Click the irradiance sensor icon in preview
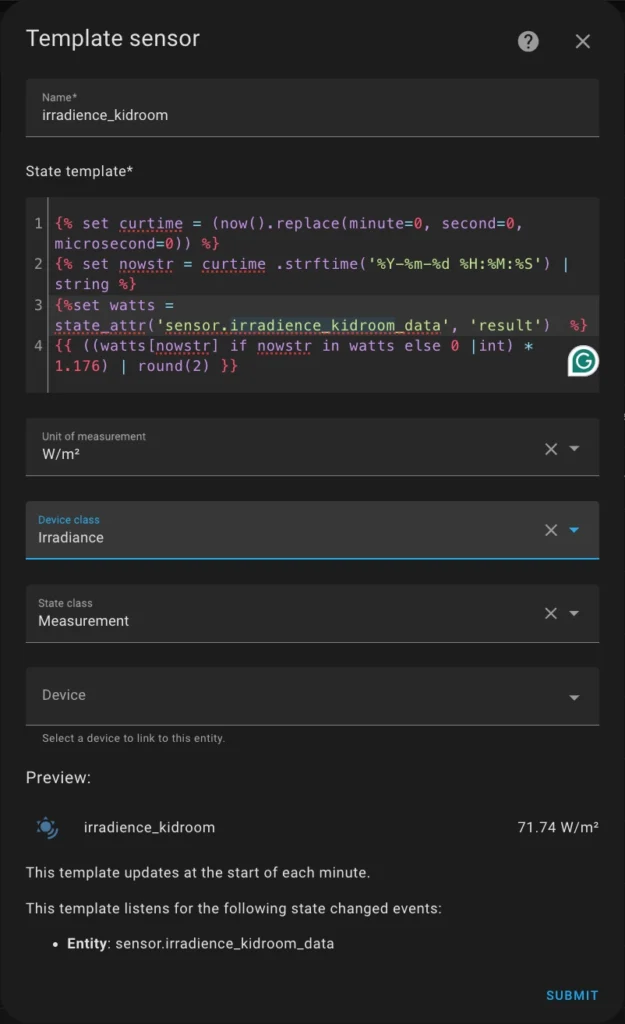The width and height of the screenshot is (625, 1024). [x=47, y=827]
